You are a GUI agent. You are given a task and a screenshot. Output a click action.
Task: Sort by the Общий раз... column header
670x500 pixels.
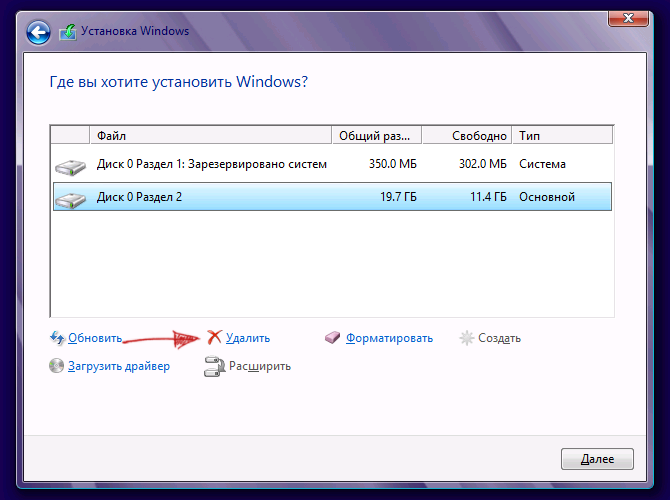(377, 135)
